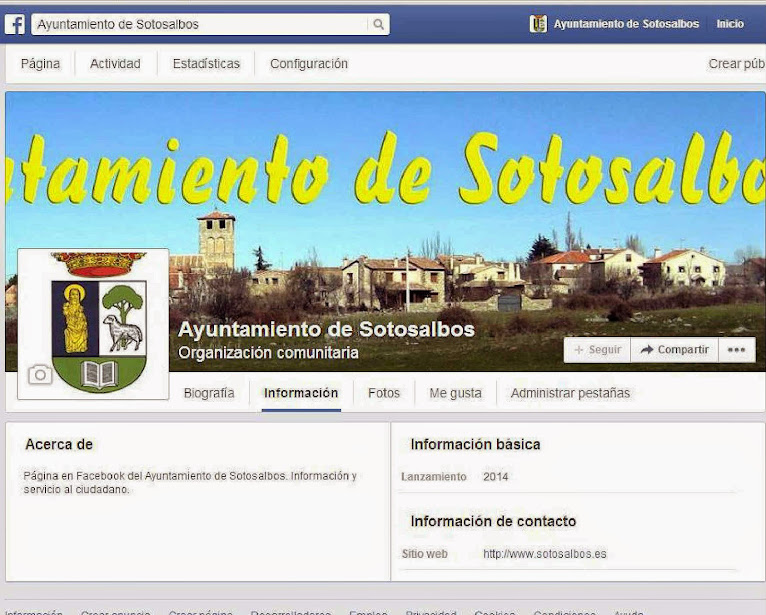Viewport: 766px width, 615px height.
Task: Click the search magnifier icon
Action: pos(378,24)
